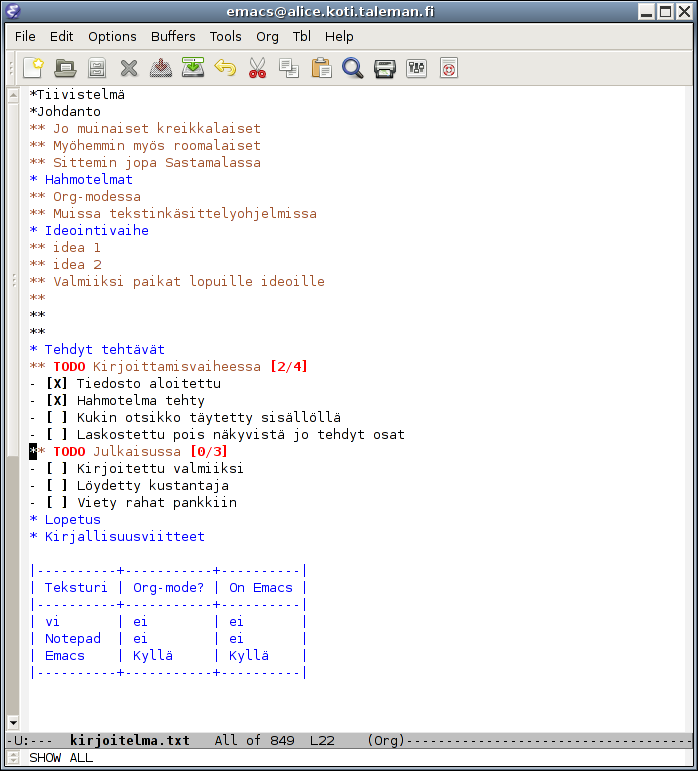Image resolution: width=698 pixels, height=771 pixels.
Task: Click the L22 line indicator
Action: 322,740
